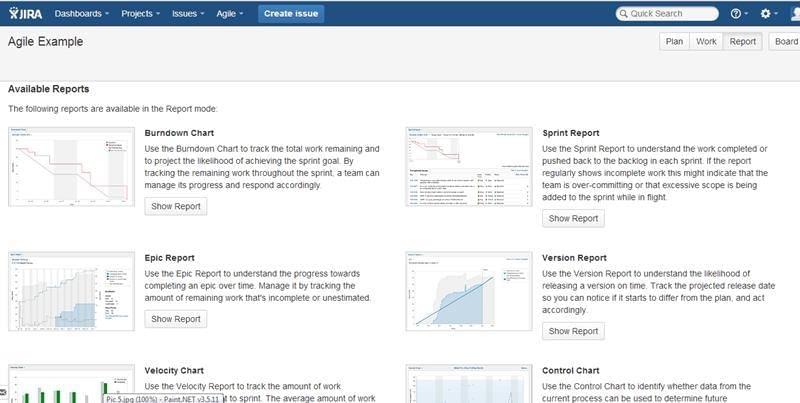The image size is (800, 403).
Task: Show the Epic Report
Action: (x=176, y=319)
